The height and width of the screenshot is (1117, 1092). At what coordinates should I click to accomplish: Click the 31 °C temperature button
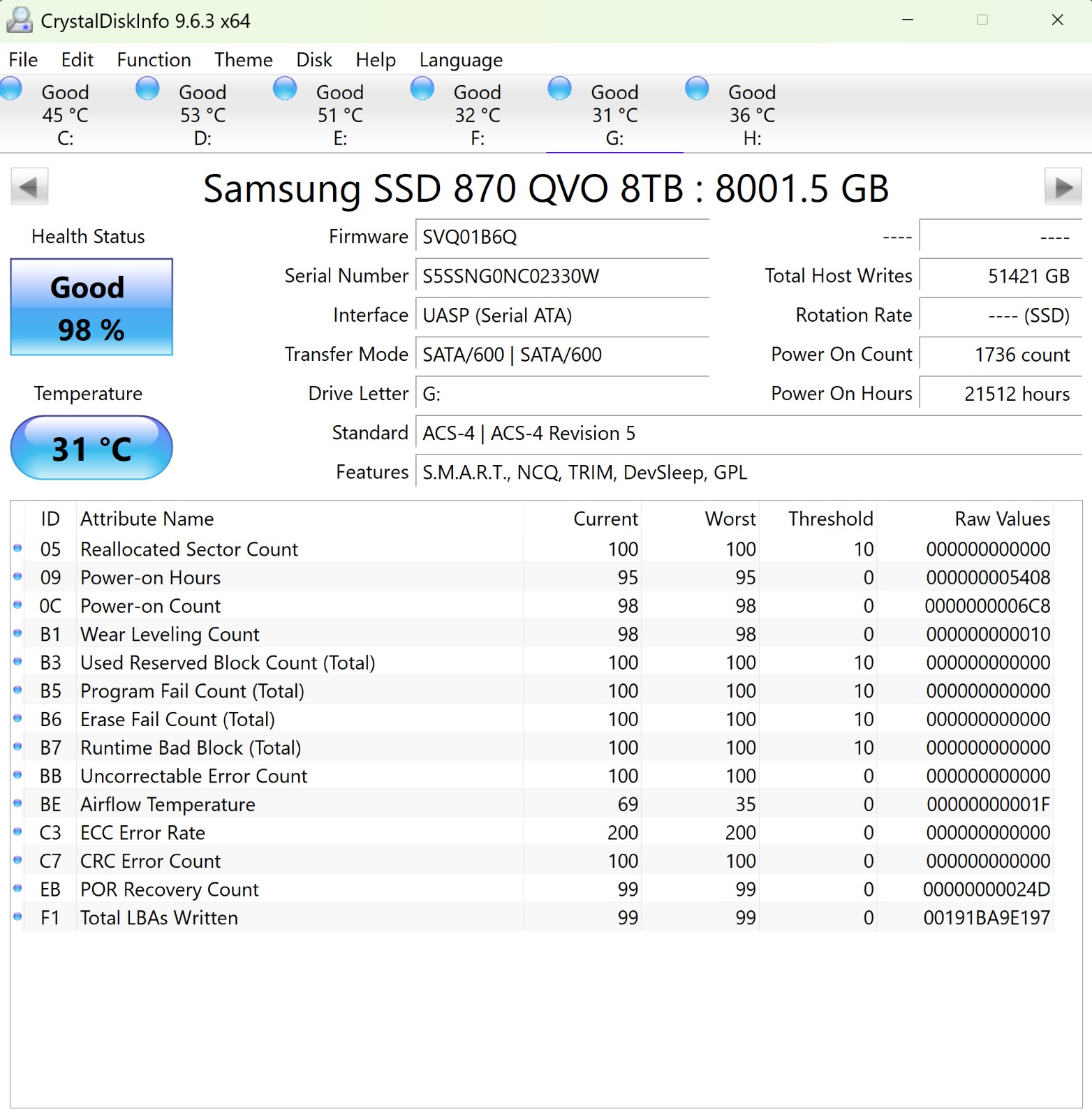pos(91,447)
